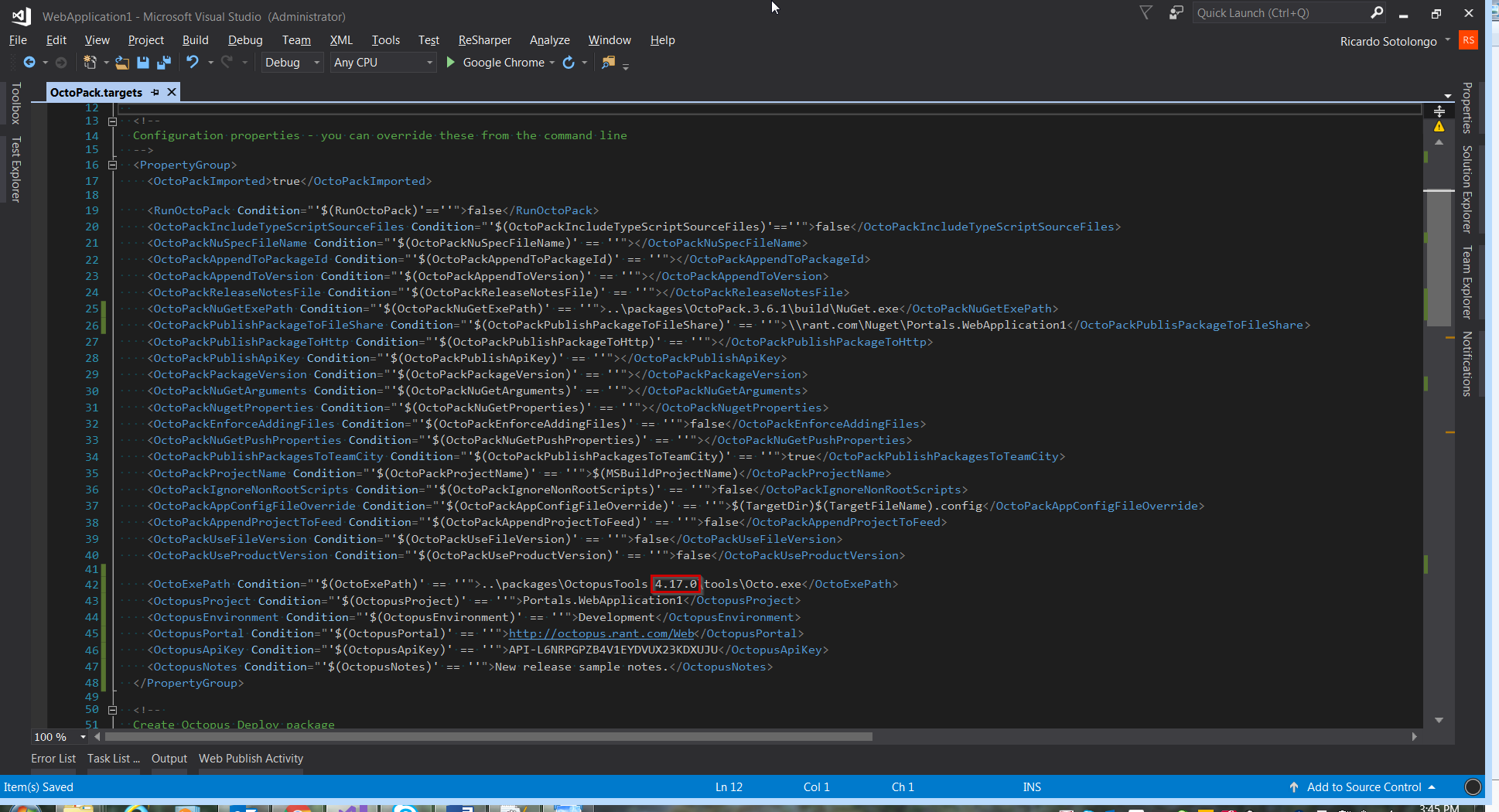Click the RS account avatar
This screenshot has width=1499, height=812.
(x=1468, y=40)
